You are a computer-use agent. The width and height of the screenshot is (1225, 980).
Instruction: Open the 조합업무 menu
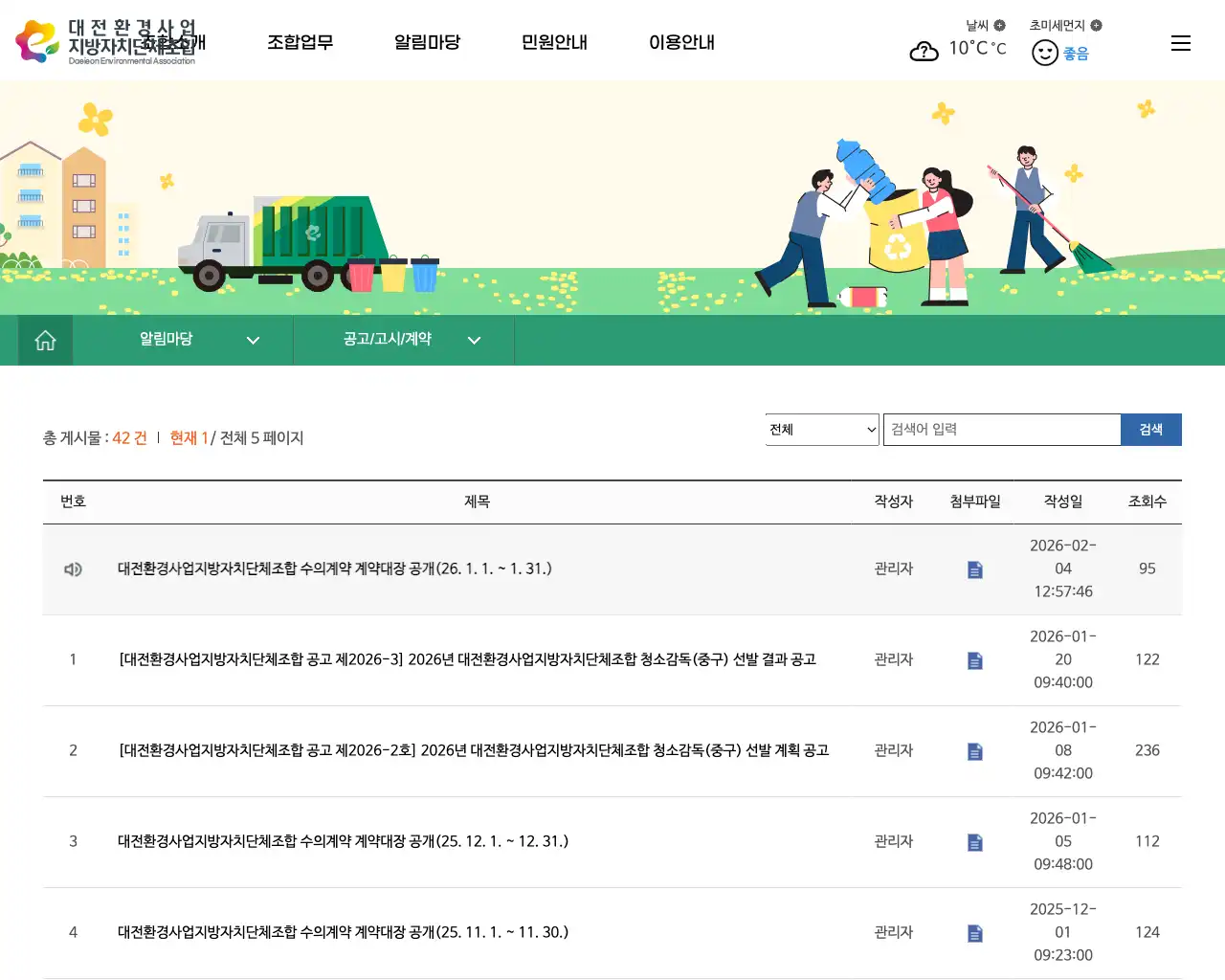(301, 42)
